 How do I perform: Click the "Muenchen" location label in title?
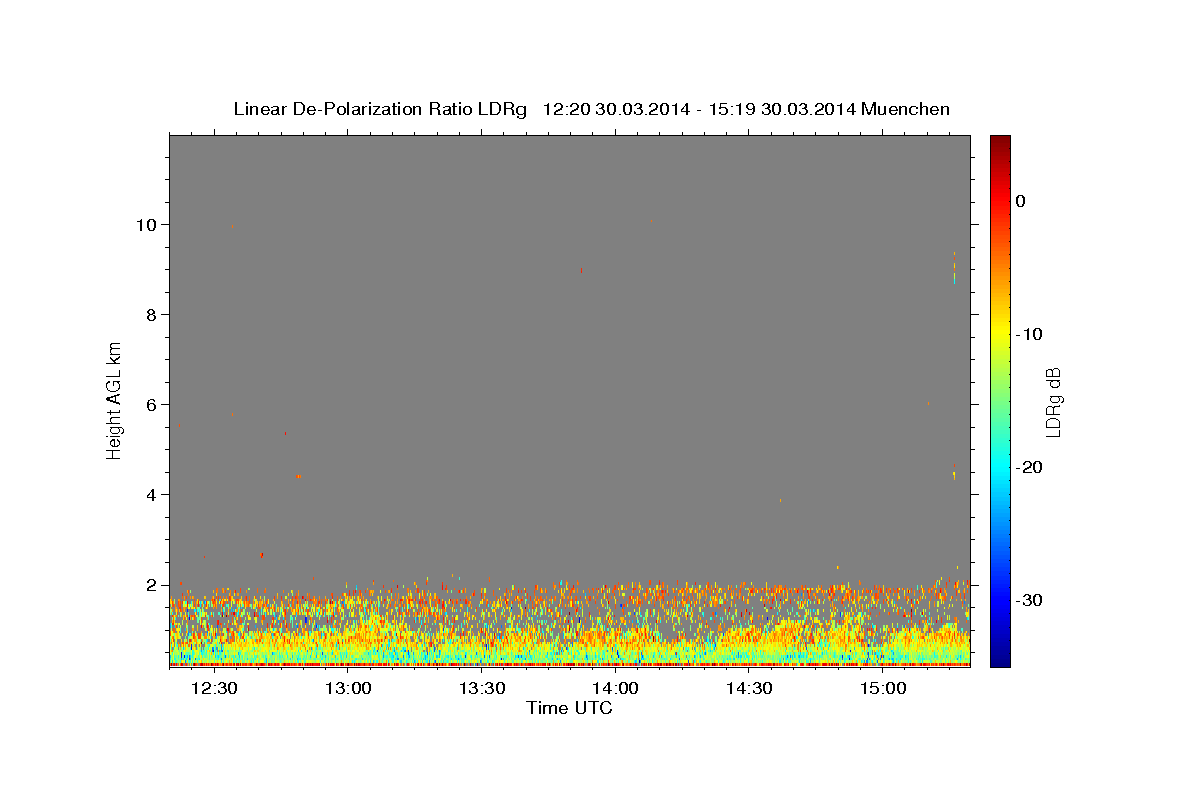click(x=906, y=109)
